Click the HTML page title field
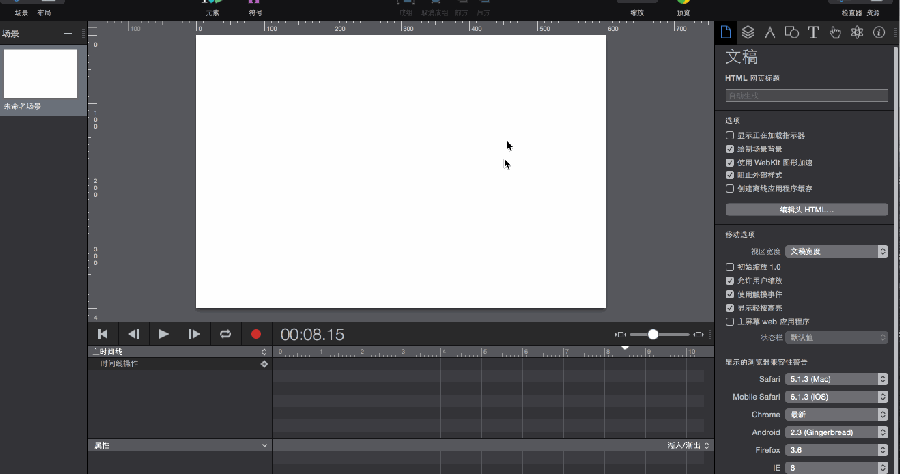The width and height of the screenshot is (900, 474). pyautogui.click(x=806, y=96)
